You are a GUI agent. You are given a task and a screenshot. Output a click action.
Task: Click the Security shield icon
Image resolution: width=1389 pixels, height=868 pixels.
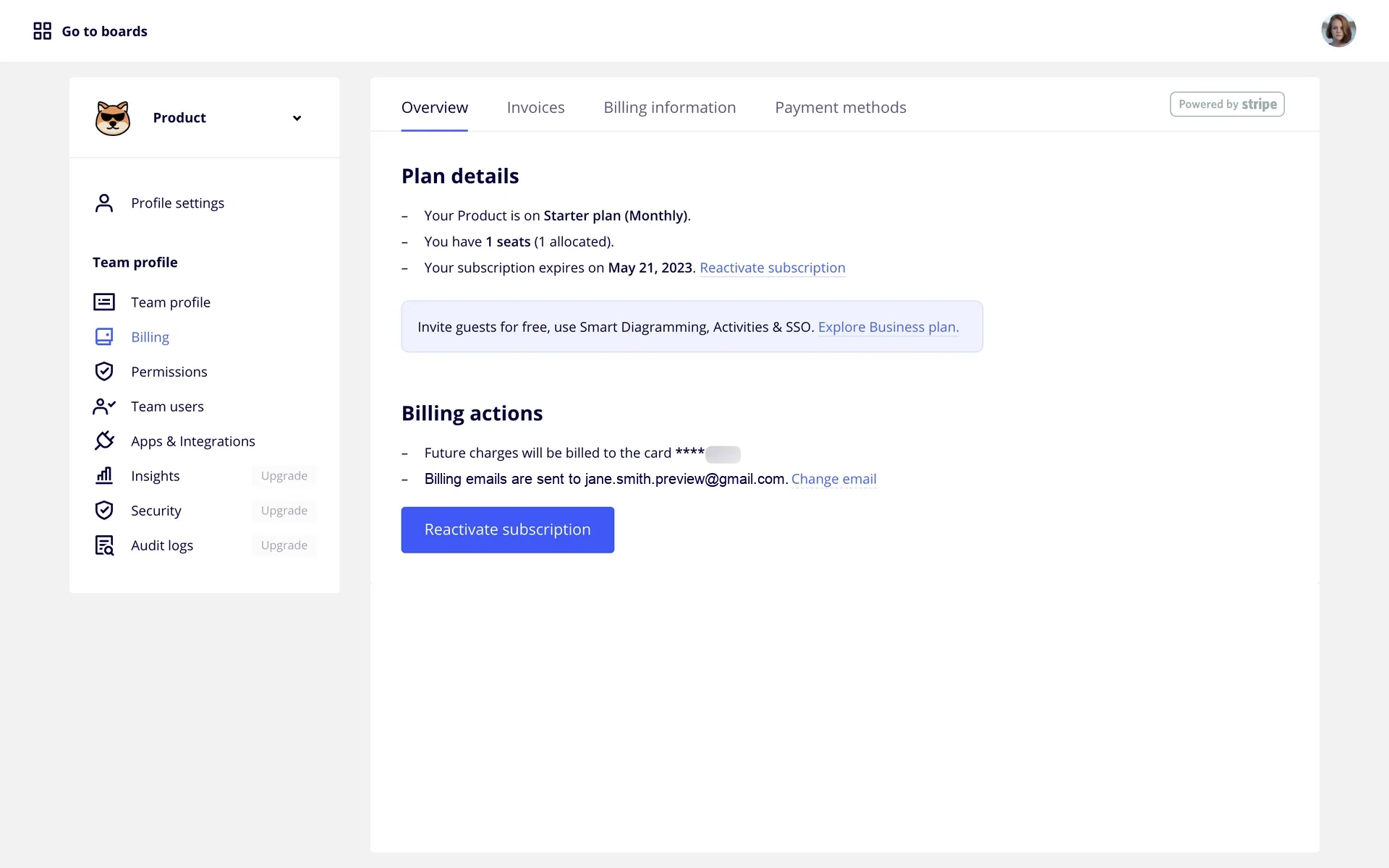click(104, 511)
